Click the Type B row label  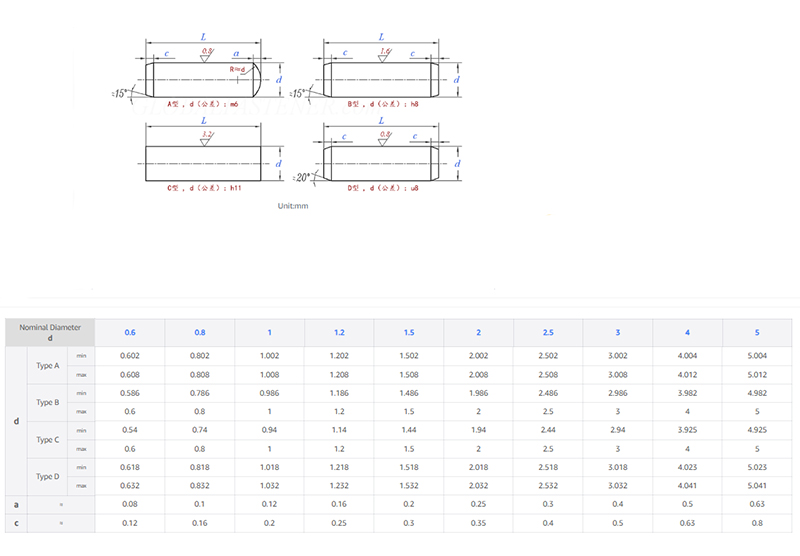tap(48, 402)
